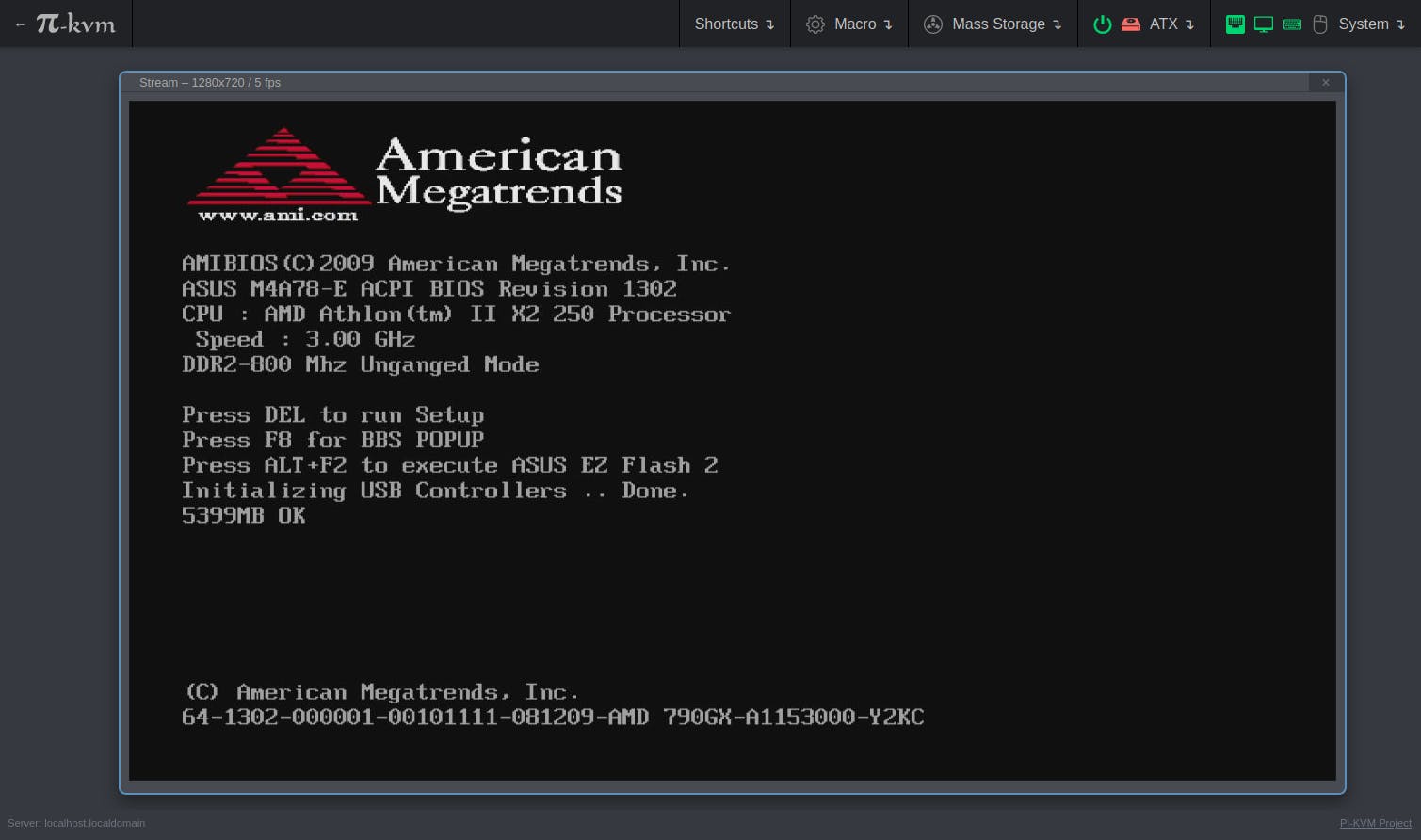Click the green ATX power LED icon
This screenshot has width=1421, height=840.
click(1102, 24)
